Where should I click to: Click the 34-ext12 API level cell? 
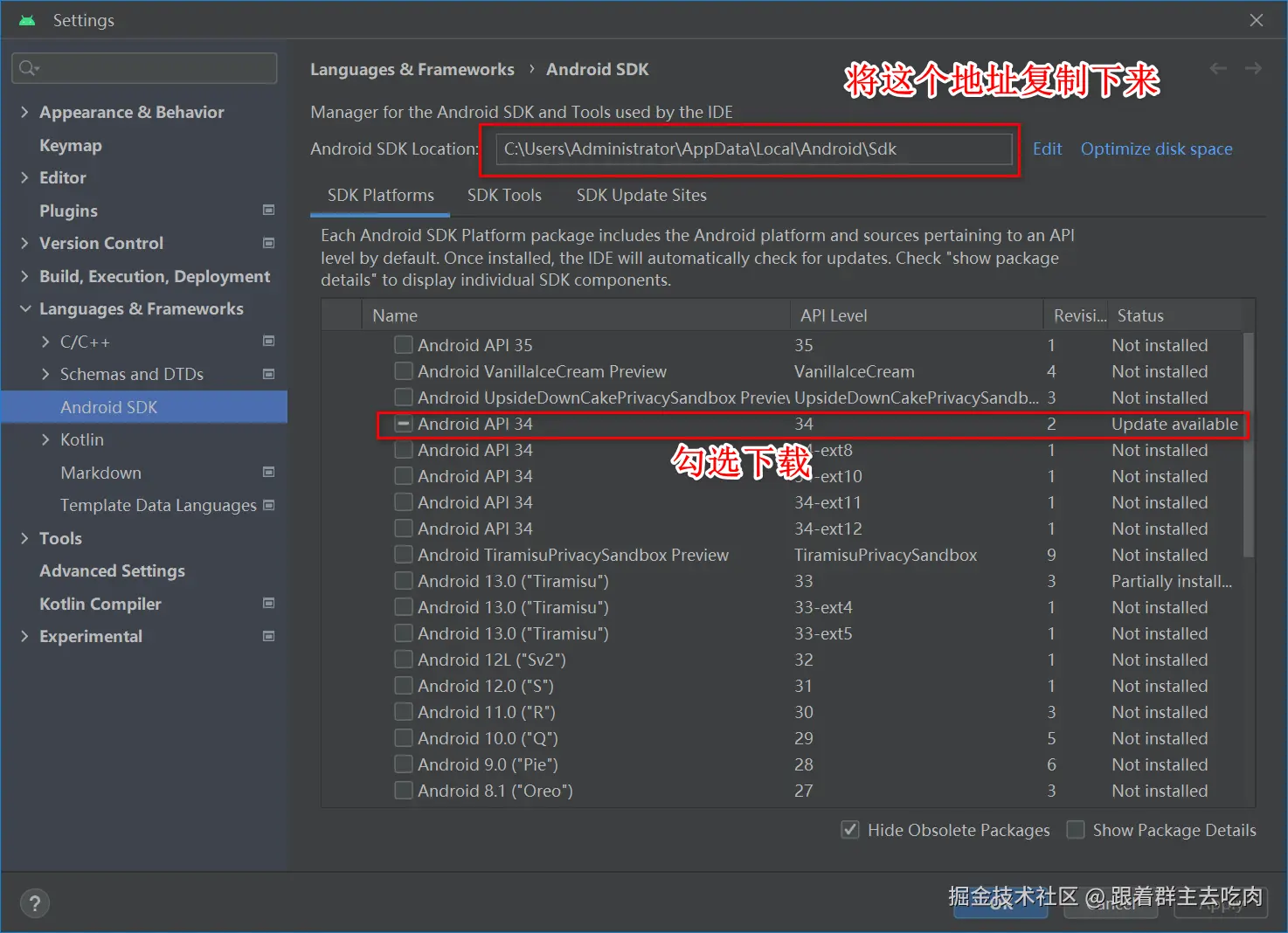click(x=828, y=529)
